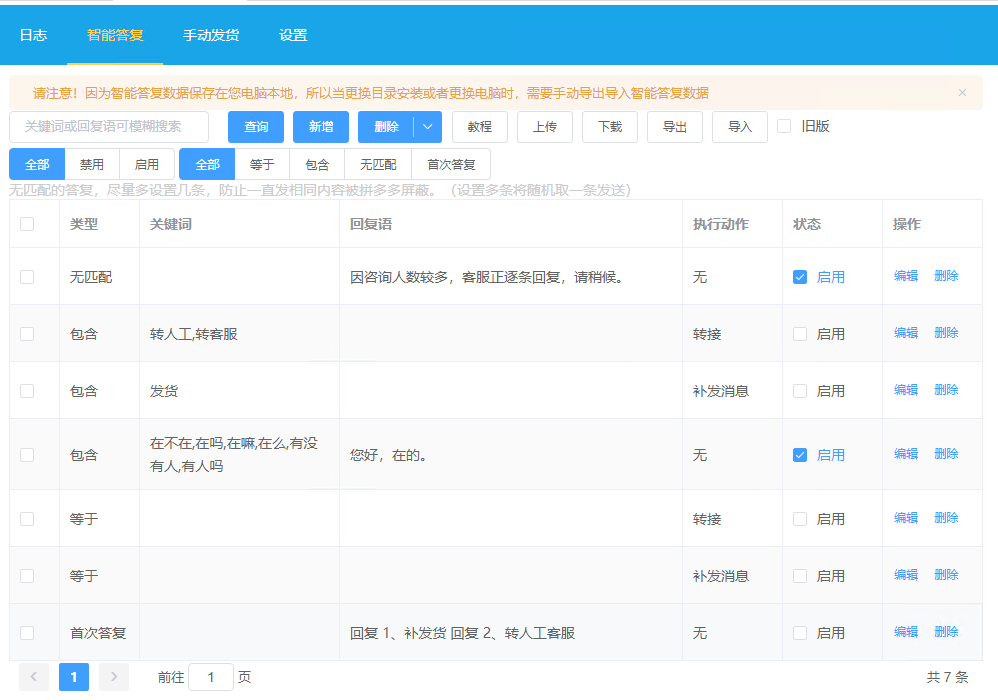This screenshot has width=998, height=700.
Task: Expand the 删除 button dropdown arrow
Action: point(428,127)
